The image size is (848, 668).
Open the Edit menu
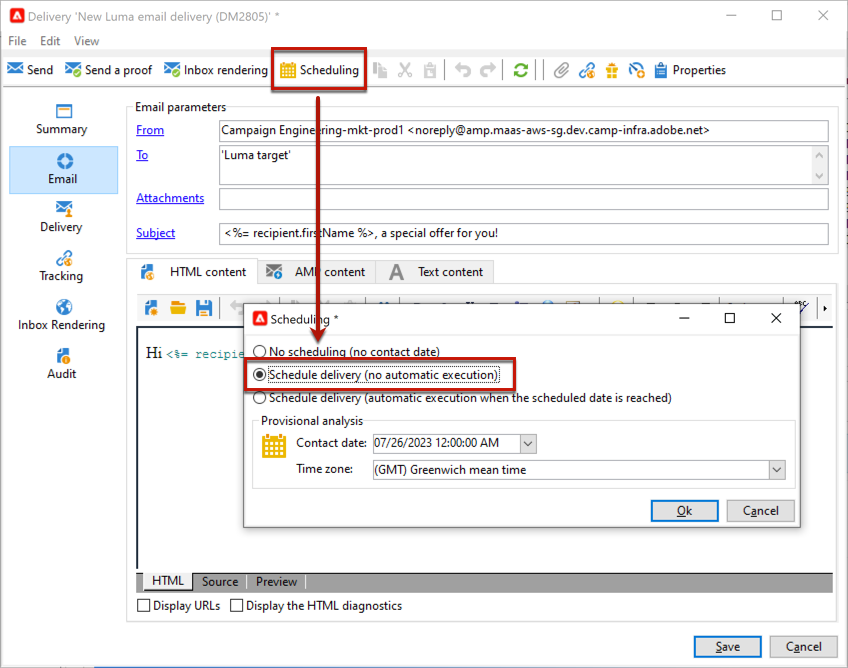tap(50, 41)
